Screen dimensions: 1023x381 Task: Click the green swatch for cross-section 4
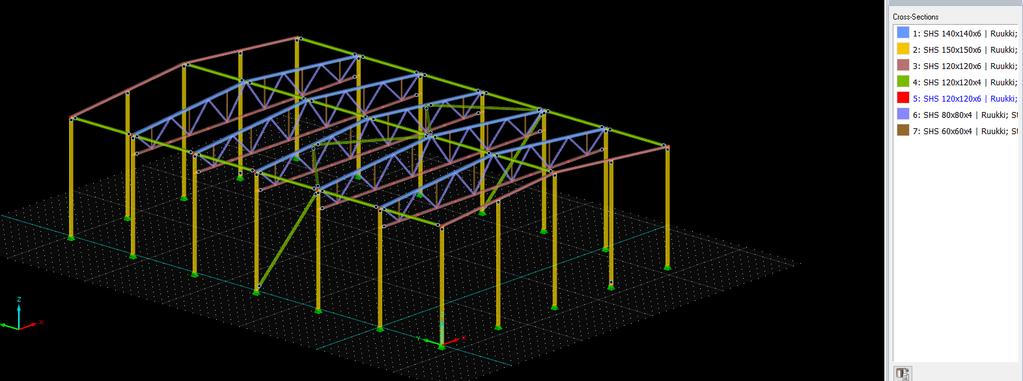click(x=903, y=82)
